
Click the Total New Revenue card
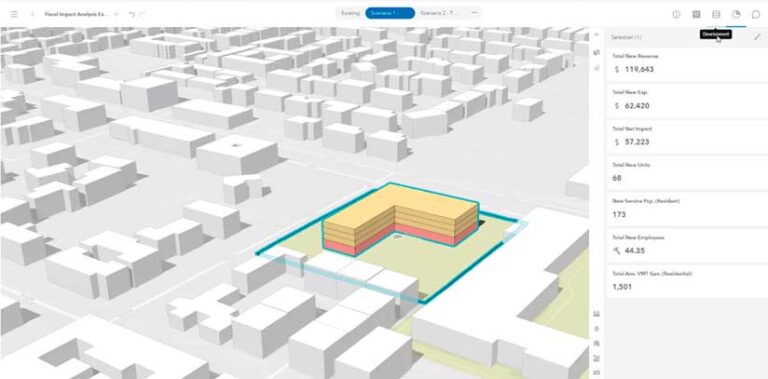687,65
